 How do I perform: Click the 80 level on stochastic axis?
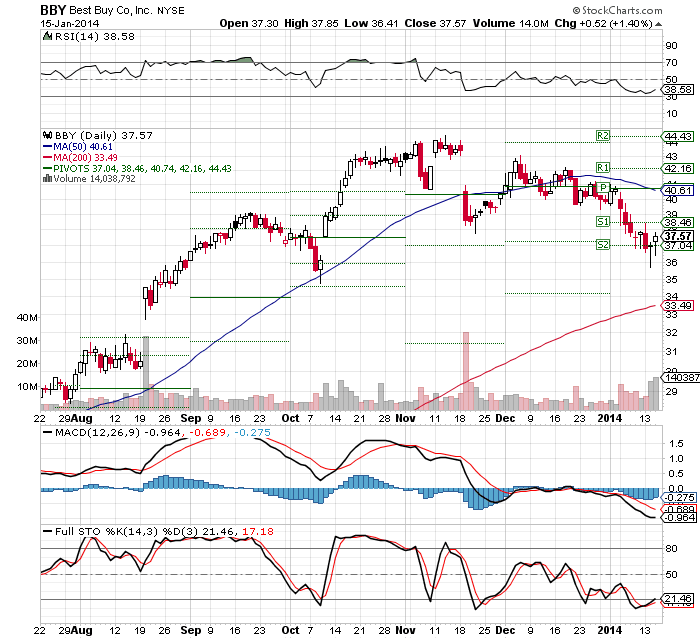(671, 548)
